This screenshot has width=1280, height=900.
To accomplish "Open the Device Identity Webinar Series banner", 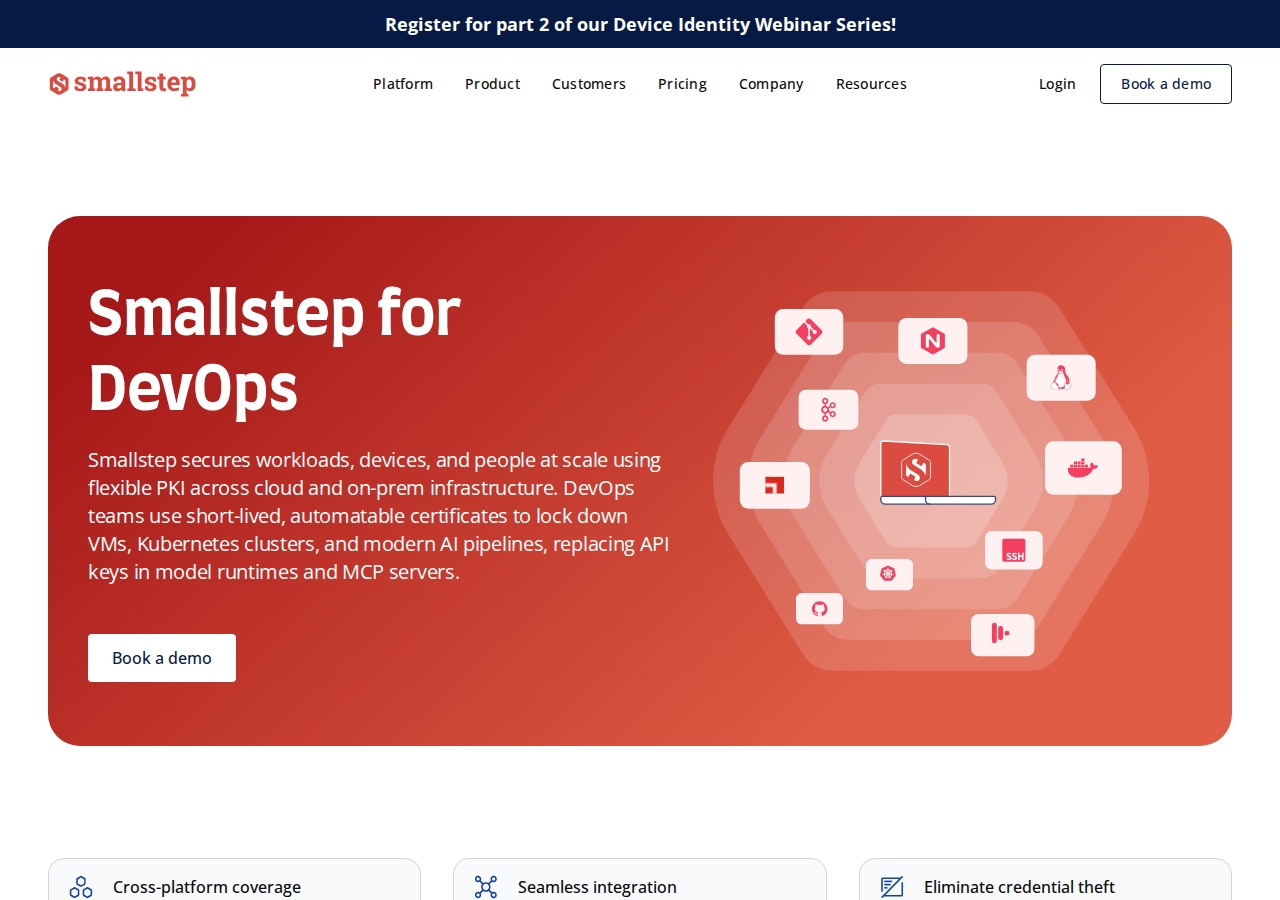I will [640, 24].
